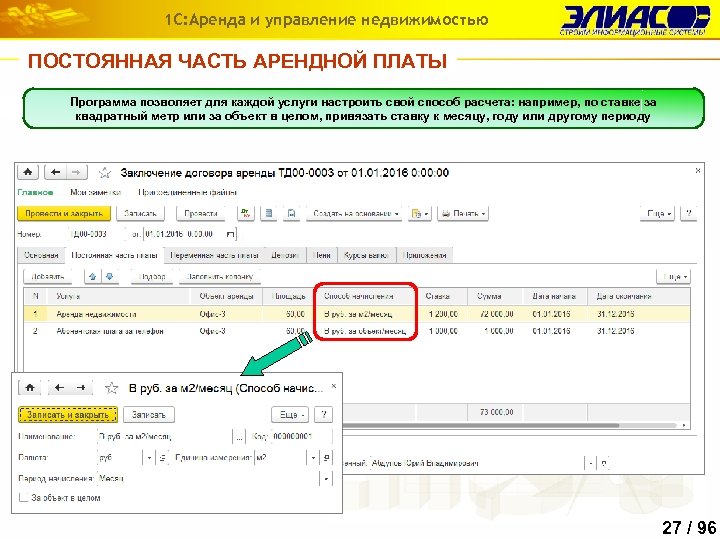Click the 72 000,00 sum cell
This screenshot has height=540, width=720.
click(x=495, y=314)
